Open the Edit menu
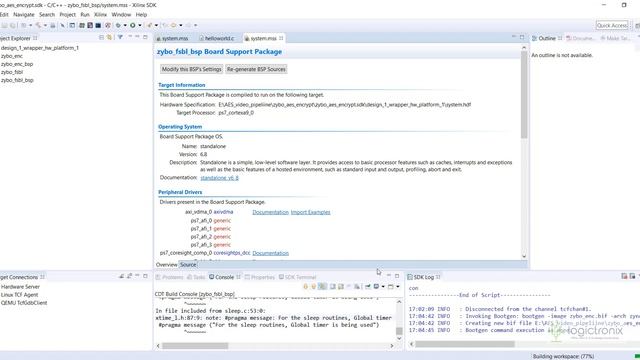Screen dimensions: 640x360 point(4,14)
